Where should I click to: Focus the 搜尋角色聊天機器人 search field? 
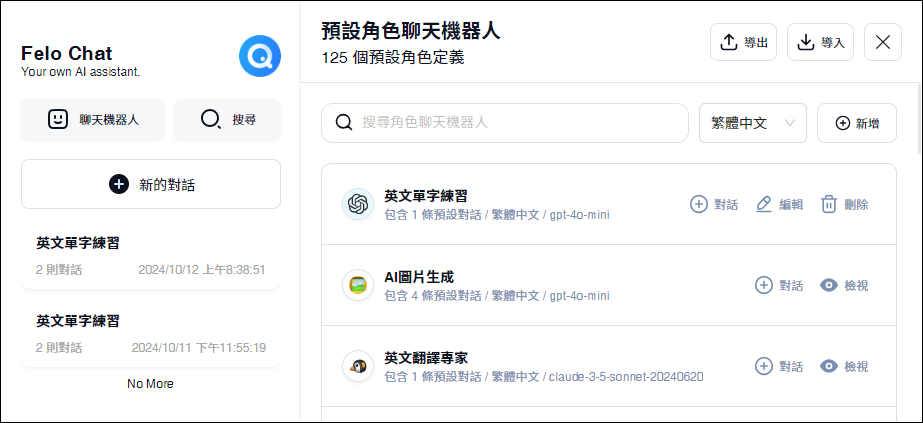(x=505, y=123)
